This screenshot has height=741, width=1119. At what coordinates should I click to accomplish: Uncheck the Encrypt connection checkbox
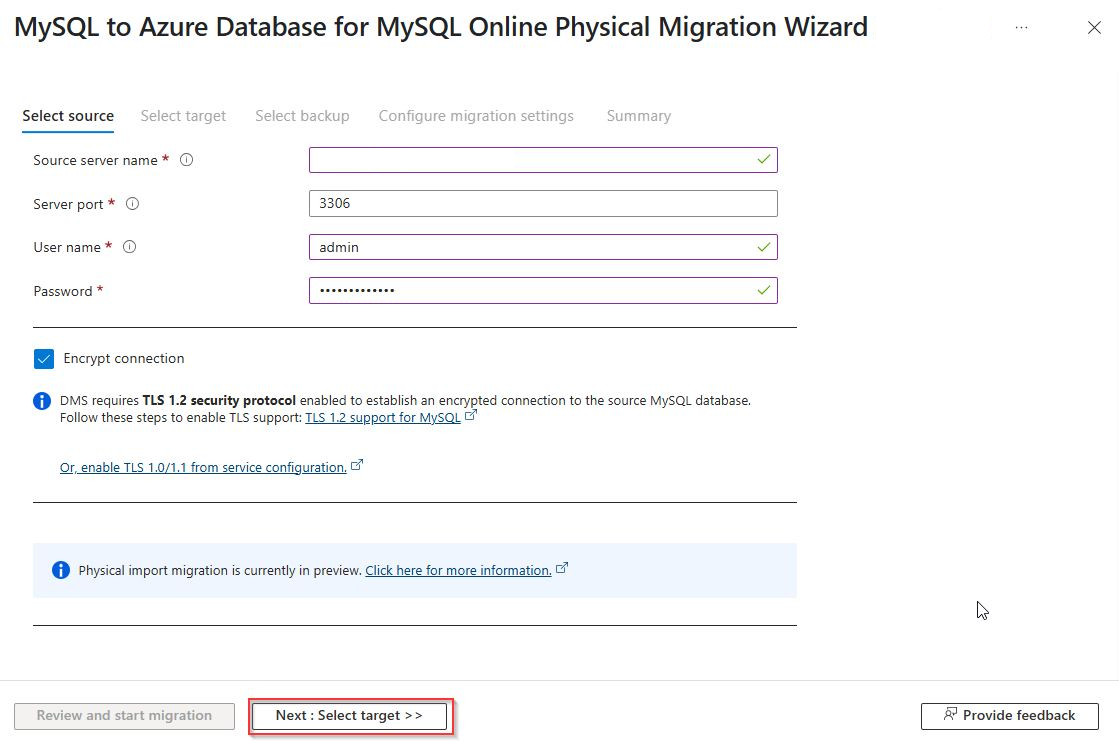(x=44, y=358)
